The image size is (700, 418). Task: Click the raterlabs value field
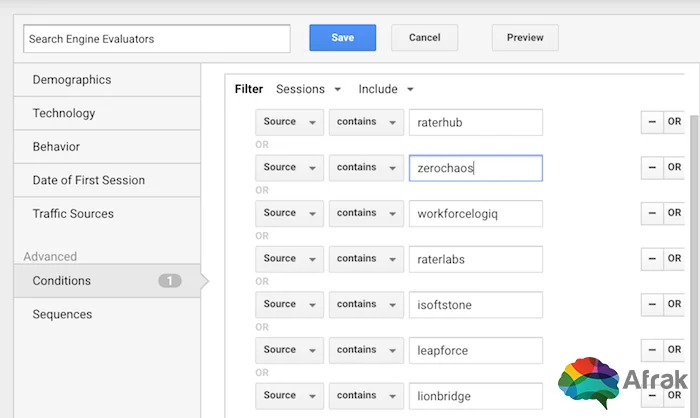(x=476, y=259)
